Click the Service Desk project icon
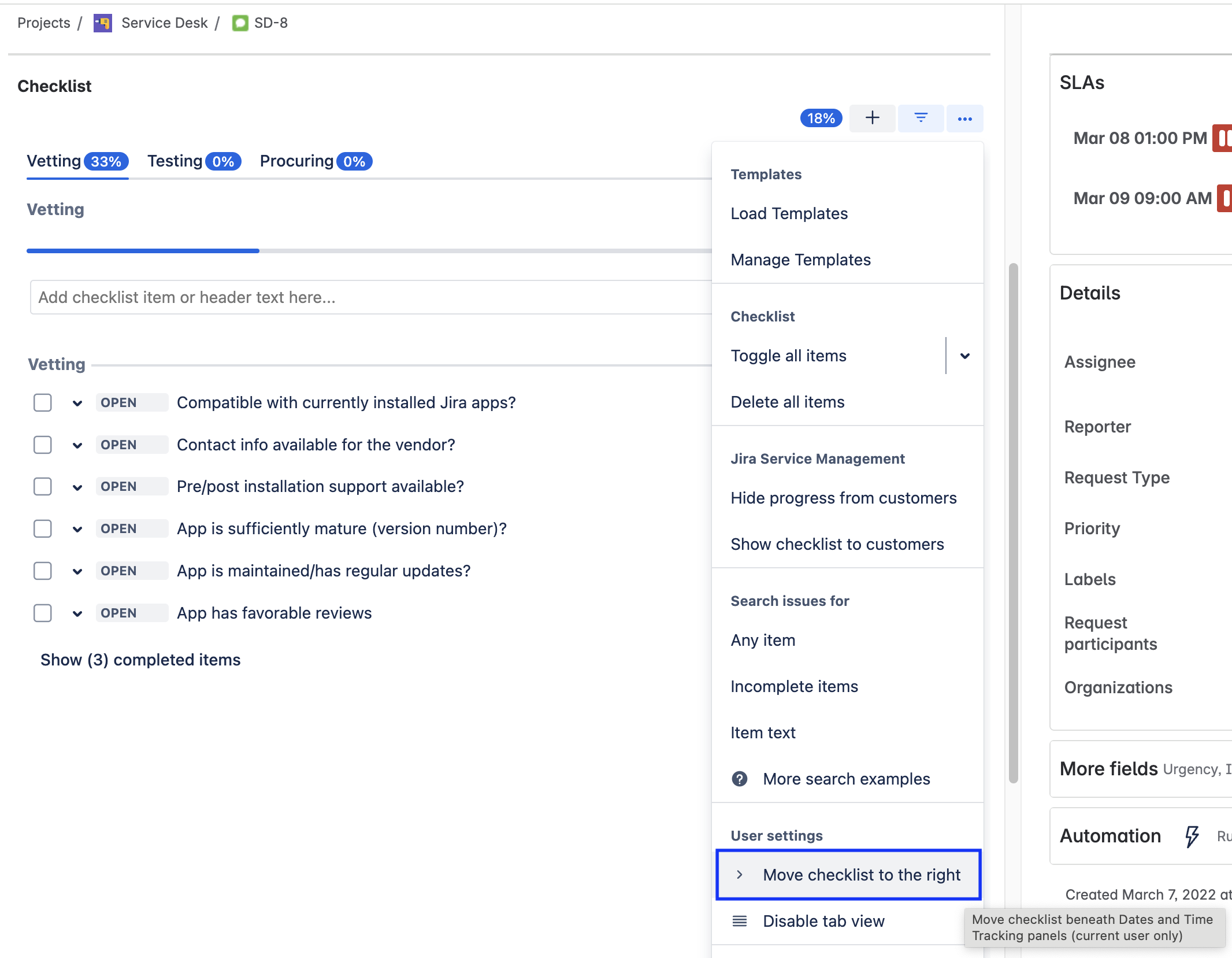The width and height of the screenshot is (1232, 958). point(103,23)
